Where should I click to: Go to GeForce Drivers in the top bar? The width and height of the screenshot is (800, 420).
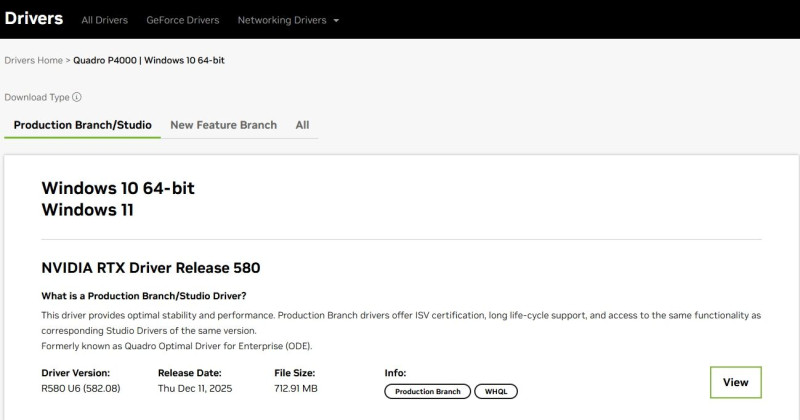tap(182, 20)
